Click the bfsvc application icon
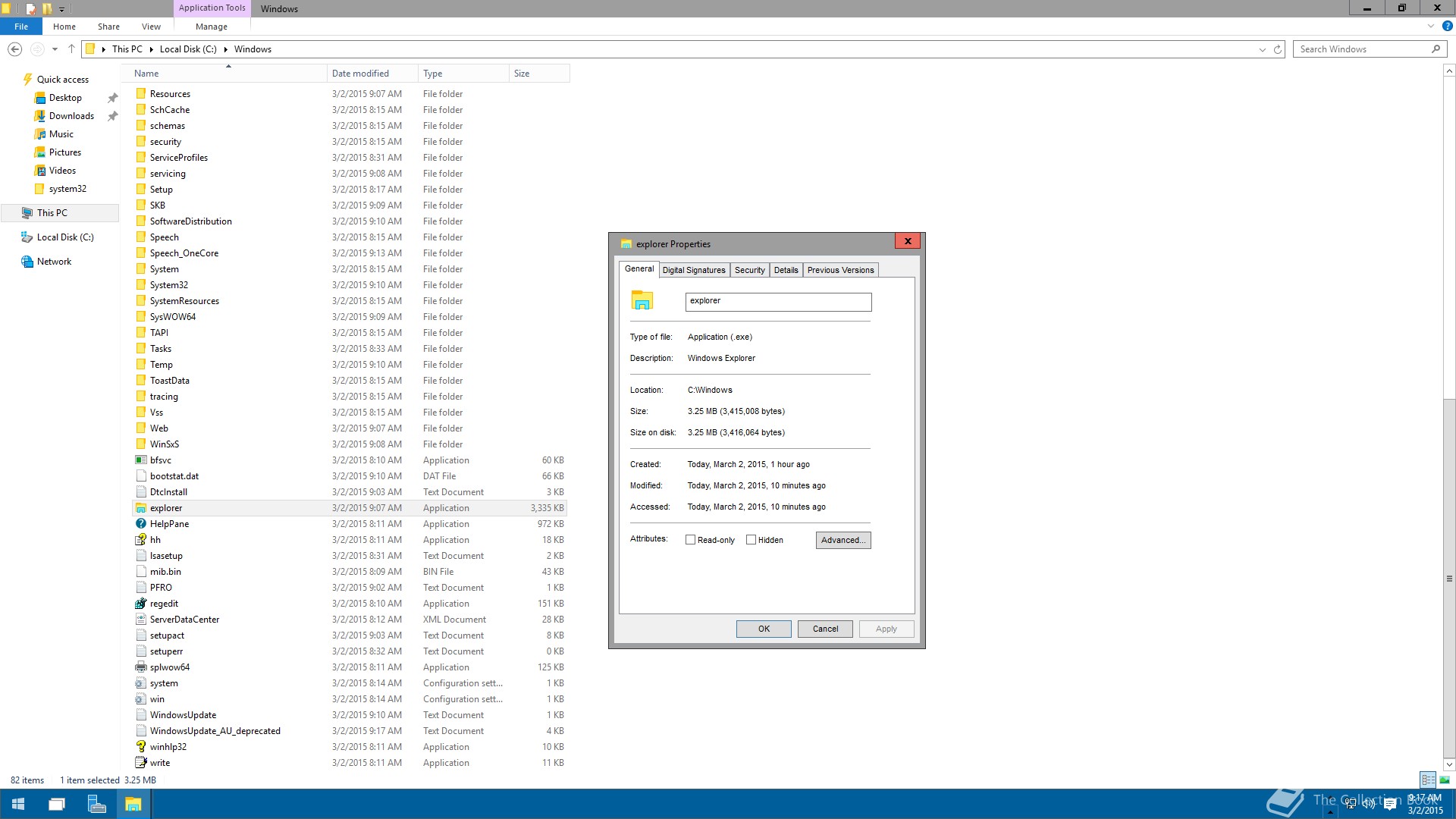 [x=140, y=460]
